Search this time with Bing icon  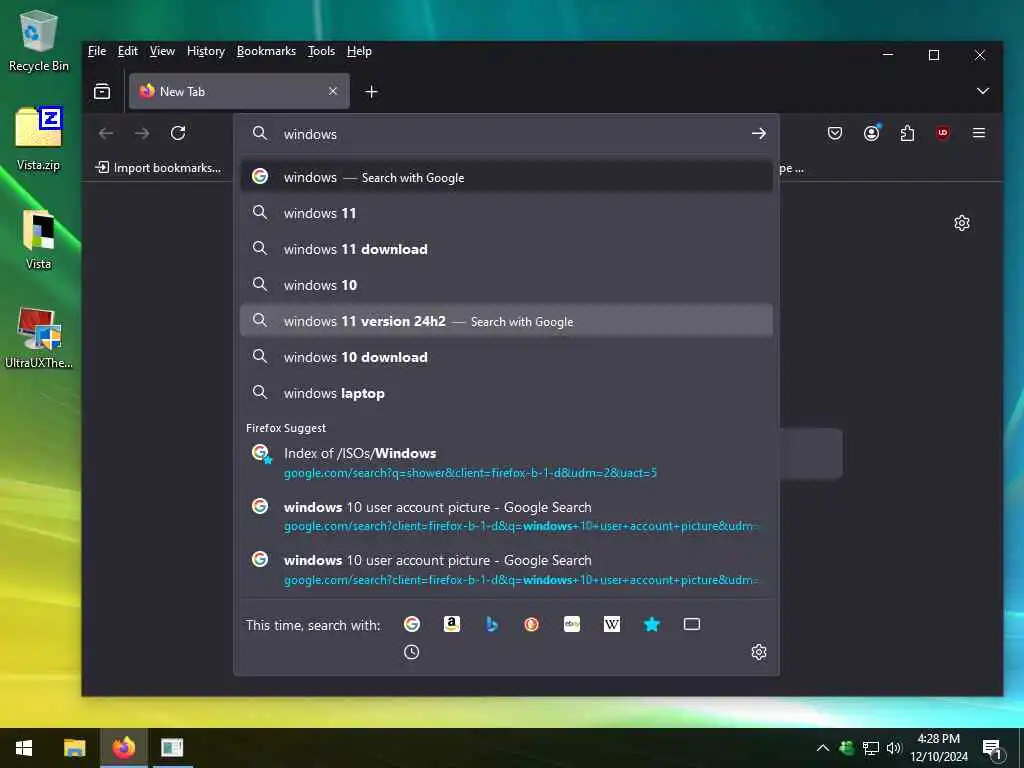coord(492,624)
